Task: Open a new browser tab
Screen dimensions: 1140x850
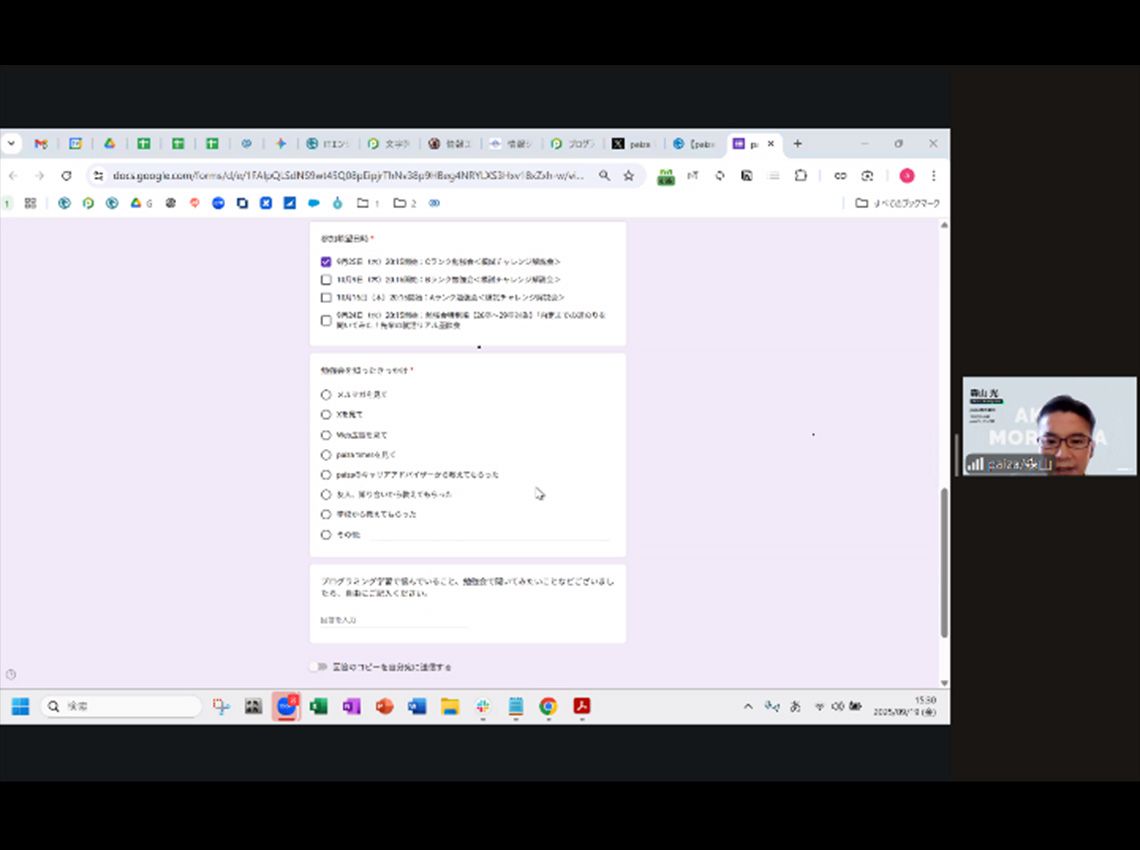Action: tap(797, 144)
